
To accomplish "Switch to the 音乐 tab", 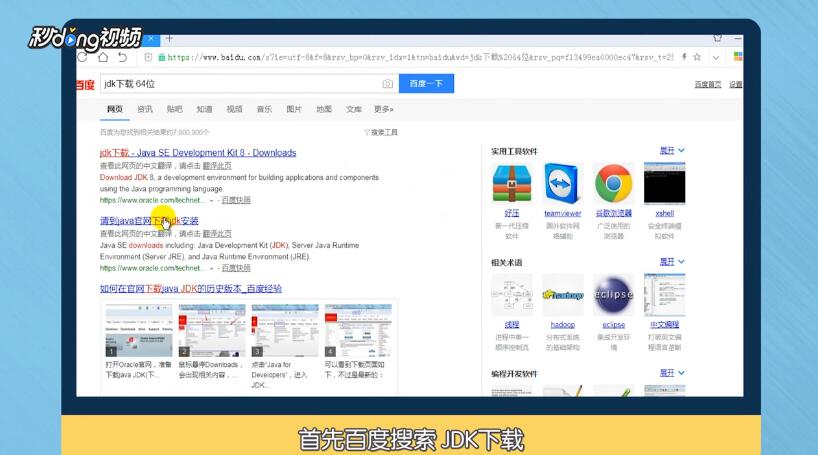I will coord(264,109).
